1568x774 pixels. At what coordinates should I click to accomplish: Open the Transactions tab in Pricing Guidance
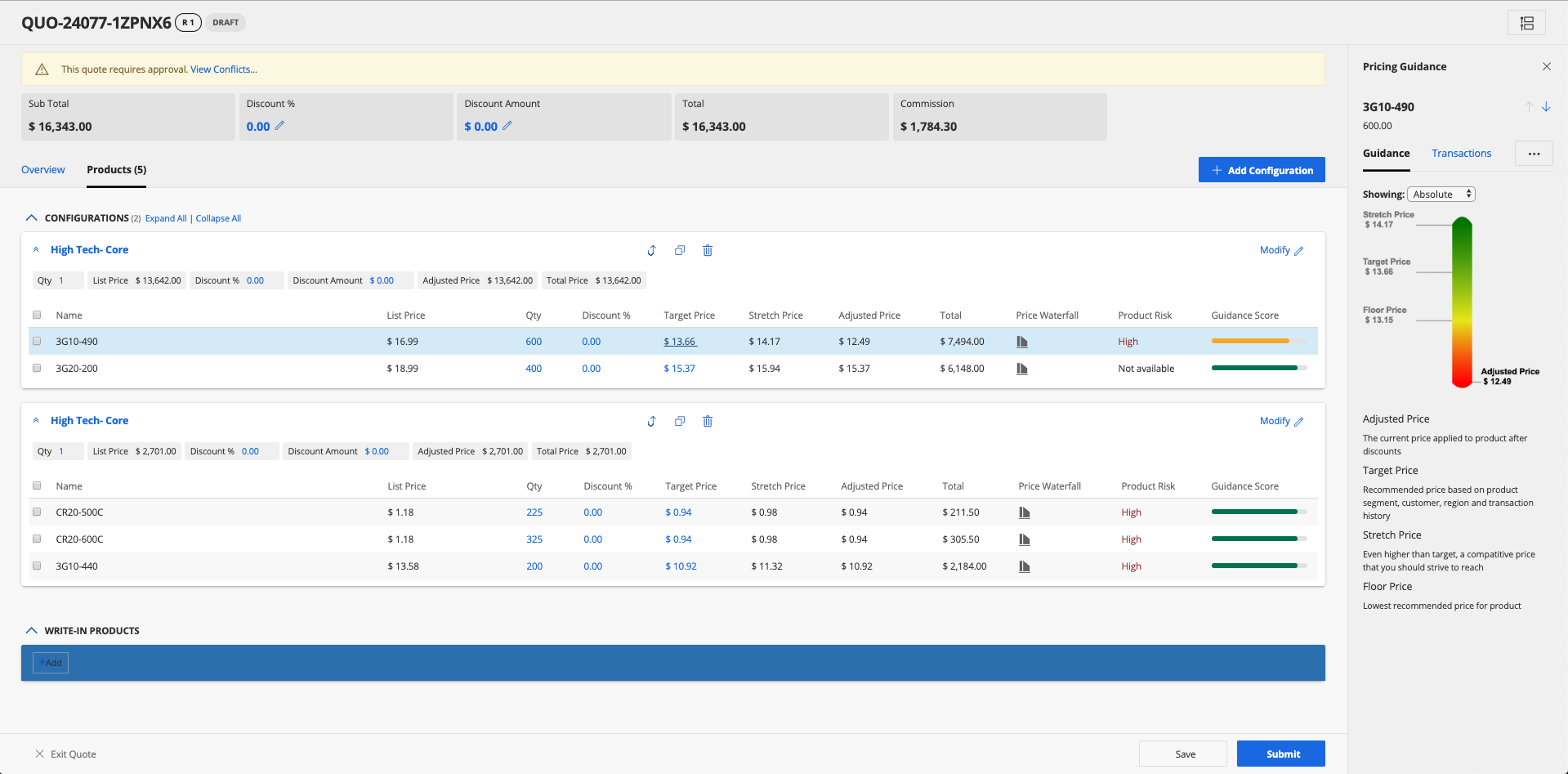click(x=1461, y=154)
